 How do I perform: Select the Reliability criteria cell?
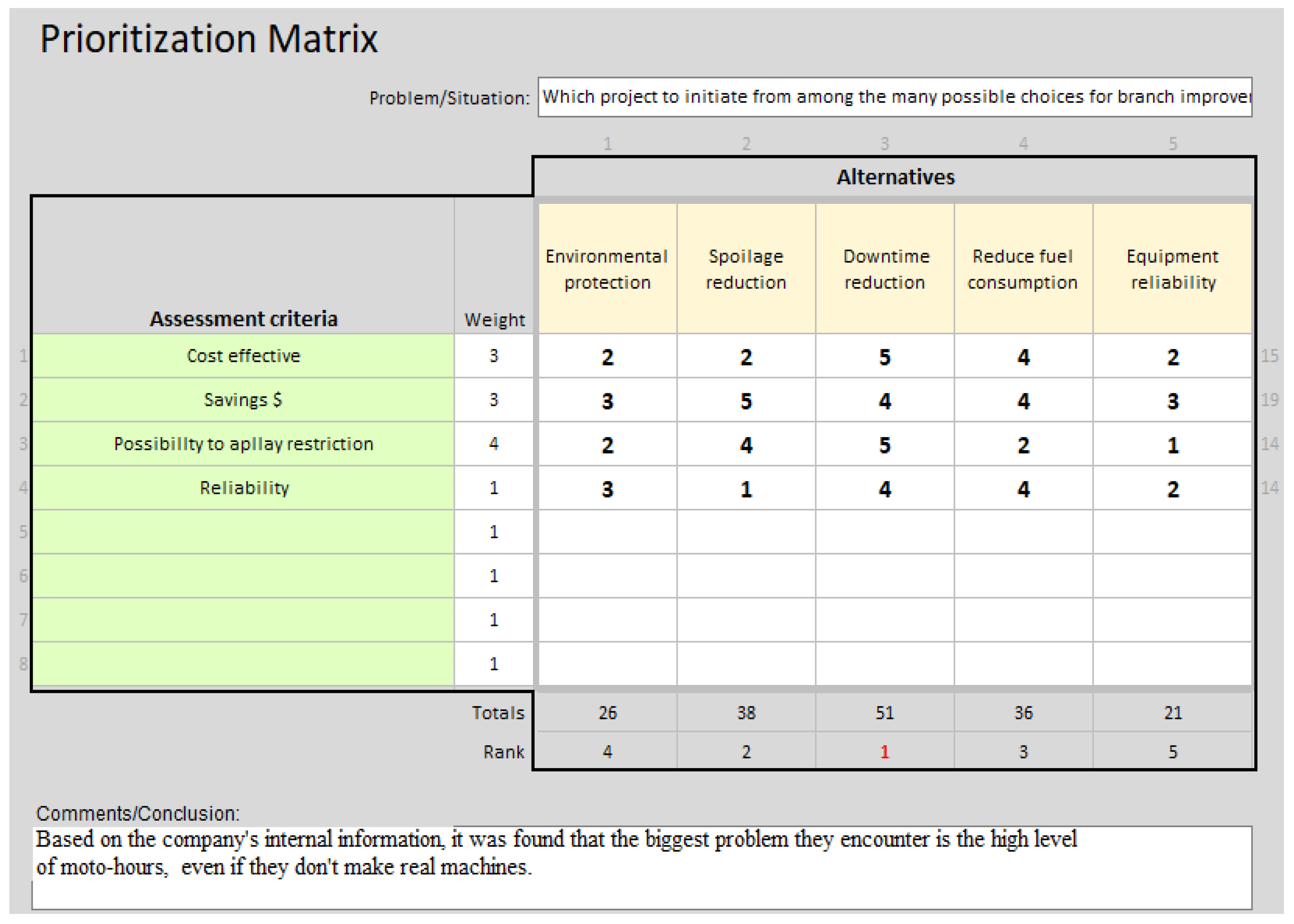click(243, 488)
